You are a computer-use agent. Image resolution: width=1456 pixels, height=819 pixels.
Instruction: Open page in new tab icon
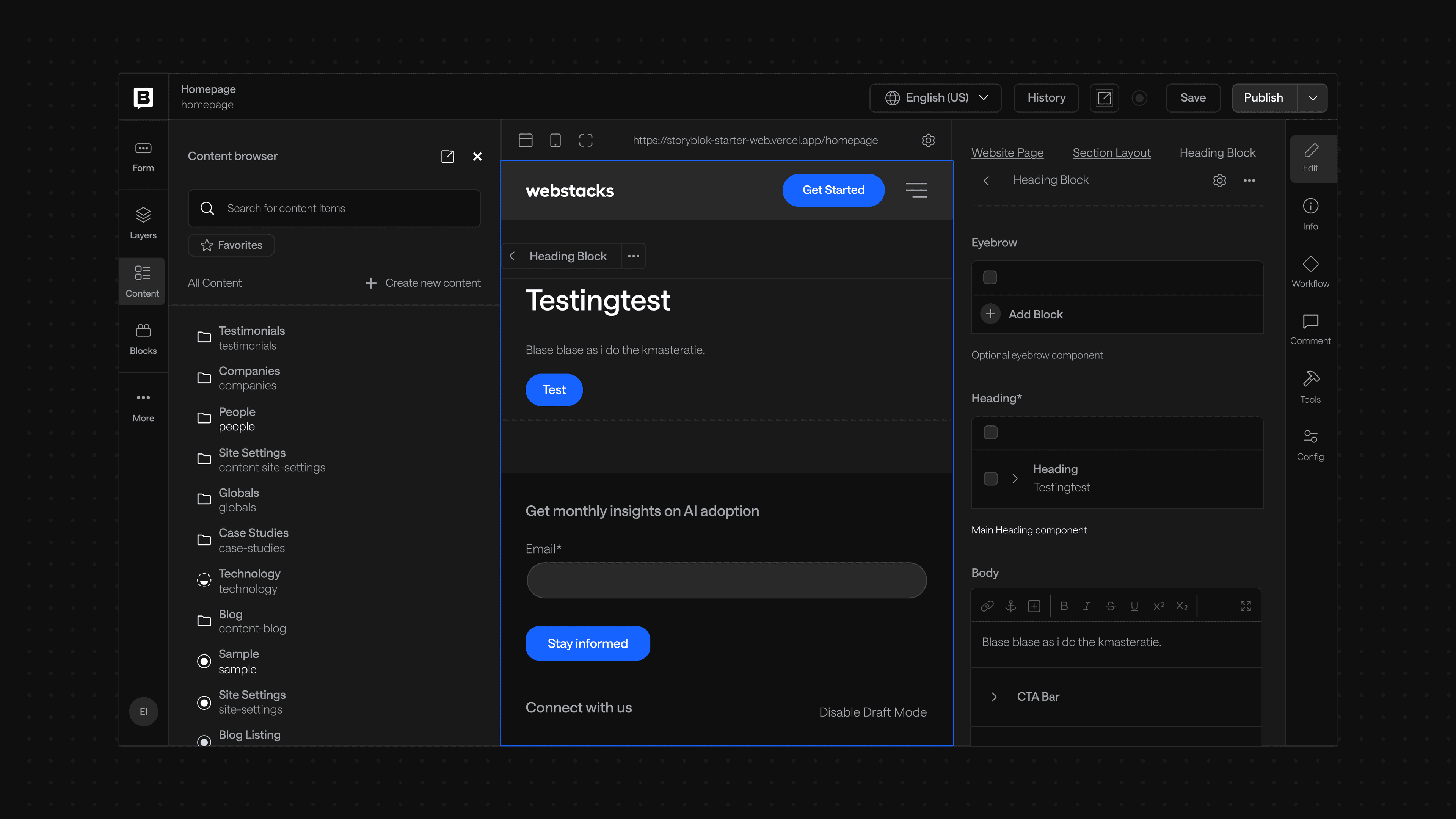pyautogui.click(x=1104, y=98)
